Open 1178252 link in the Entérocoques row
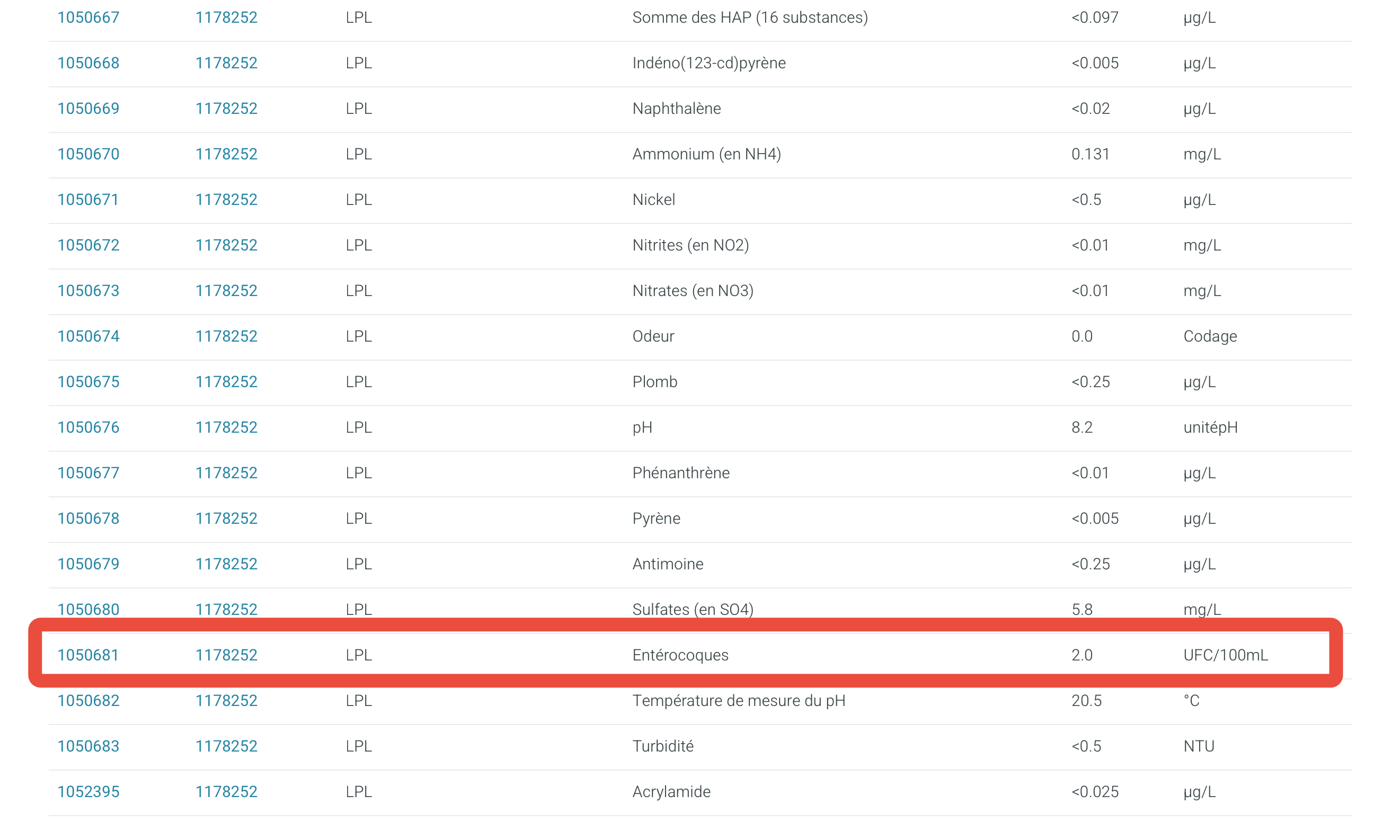The image size is (1400, 840). [226, 655]
